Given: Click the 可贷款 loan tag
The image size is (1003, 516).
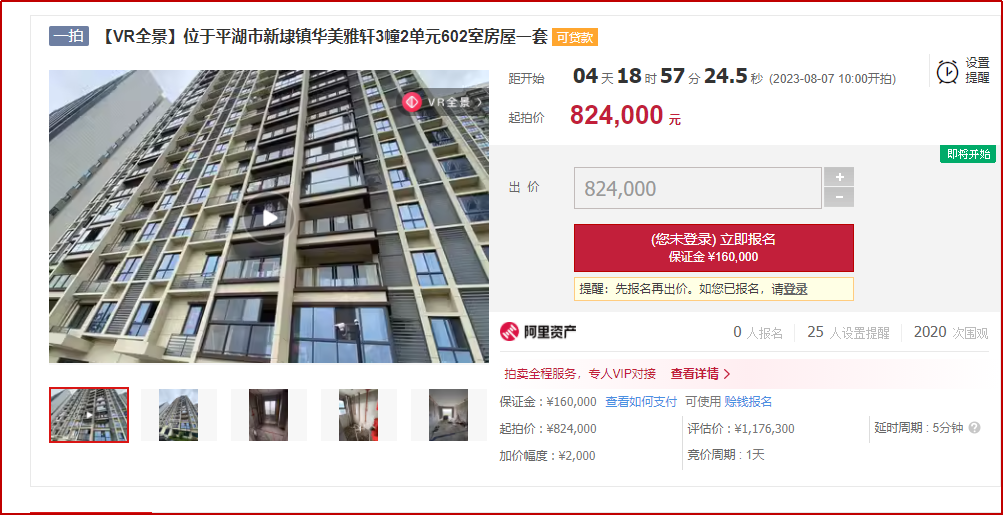Looking at the screenshot, I should (575, 38).
